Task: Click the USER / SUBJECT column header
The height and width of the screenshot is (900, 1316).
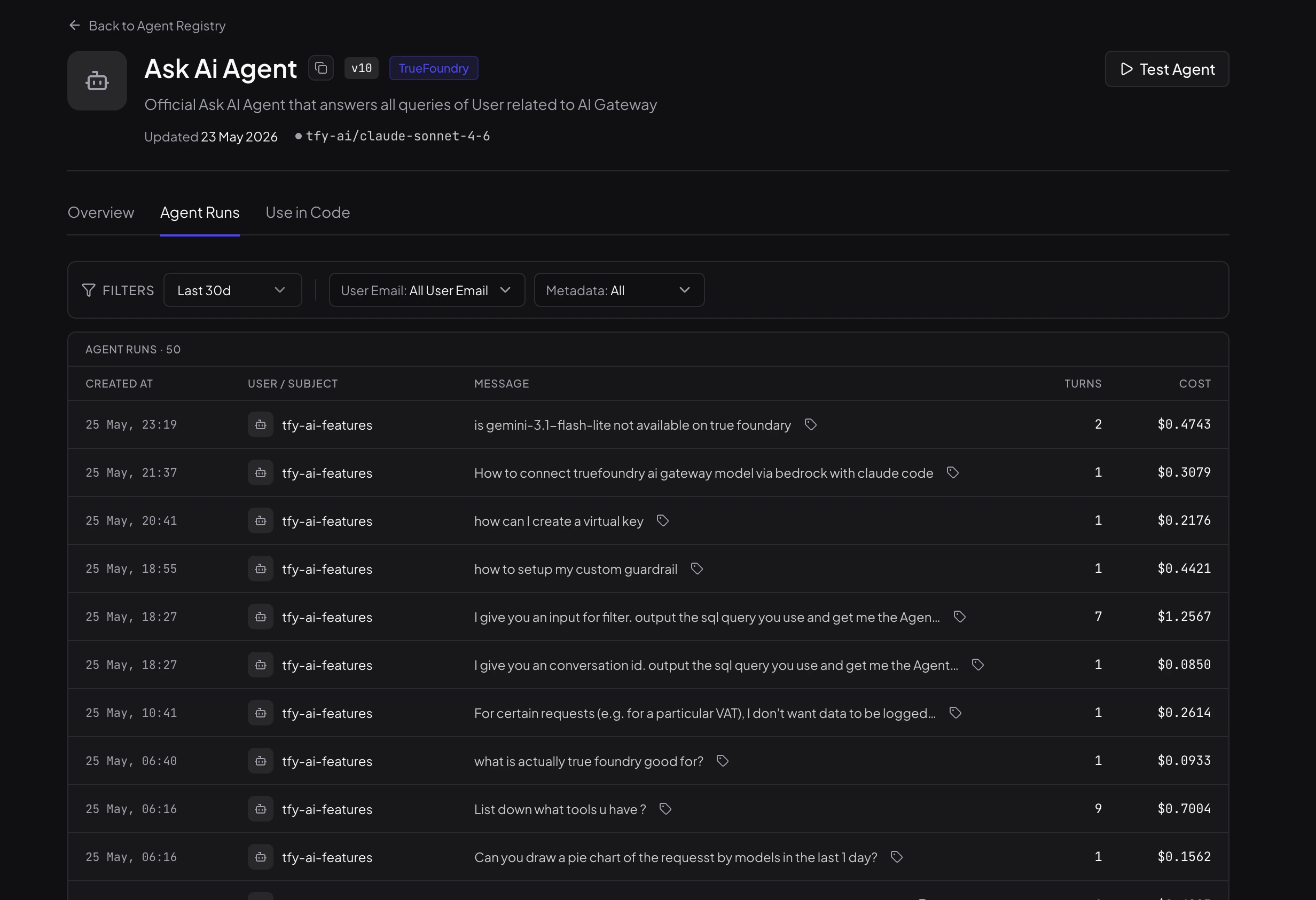Action: pos(293,384)
